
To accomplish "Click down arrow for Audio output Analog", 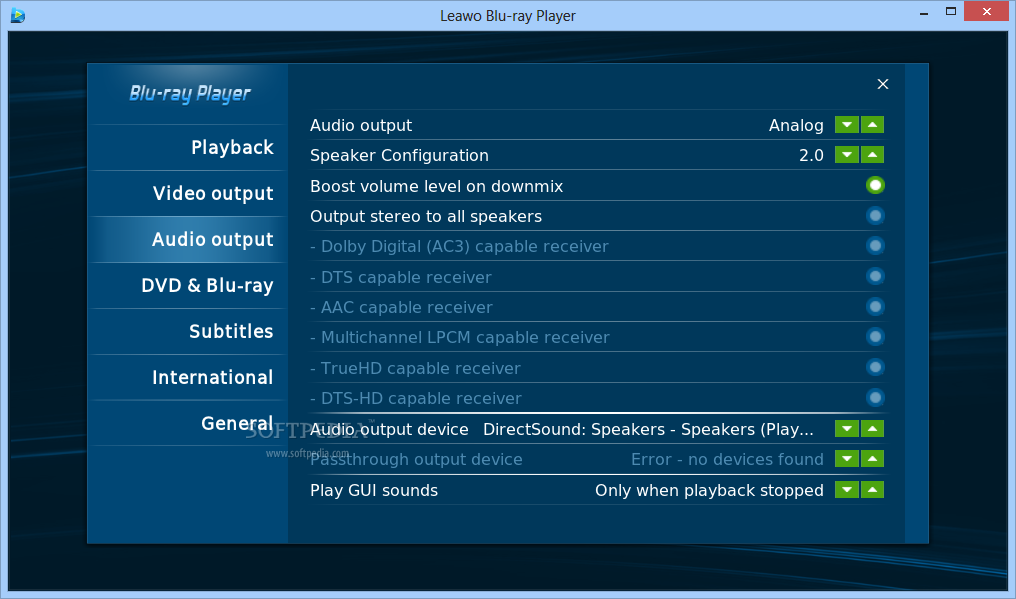I will tap(846, 124).
